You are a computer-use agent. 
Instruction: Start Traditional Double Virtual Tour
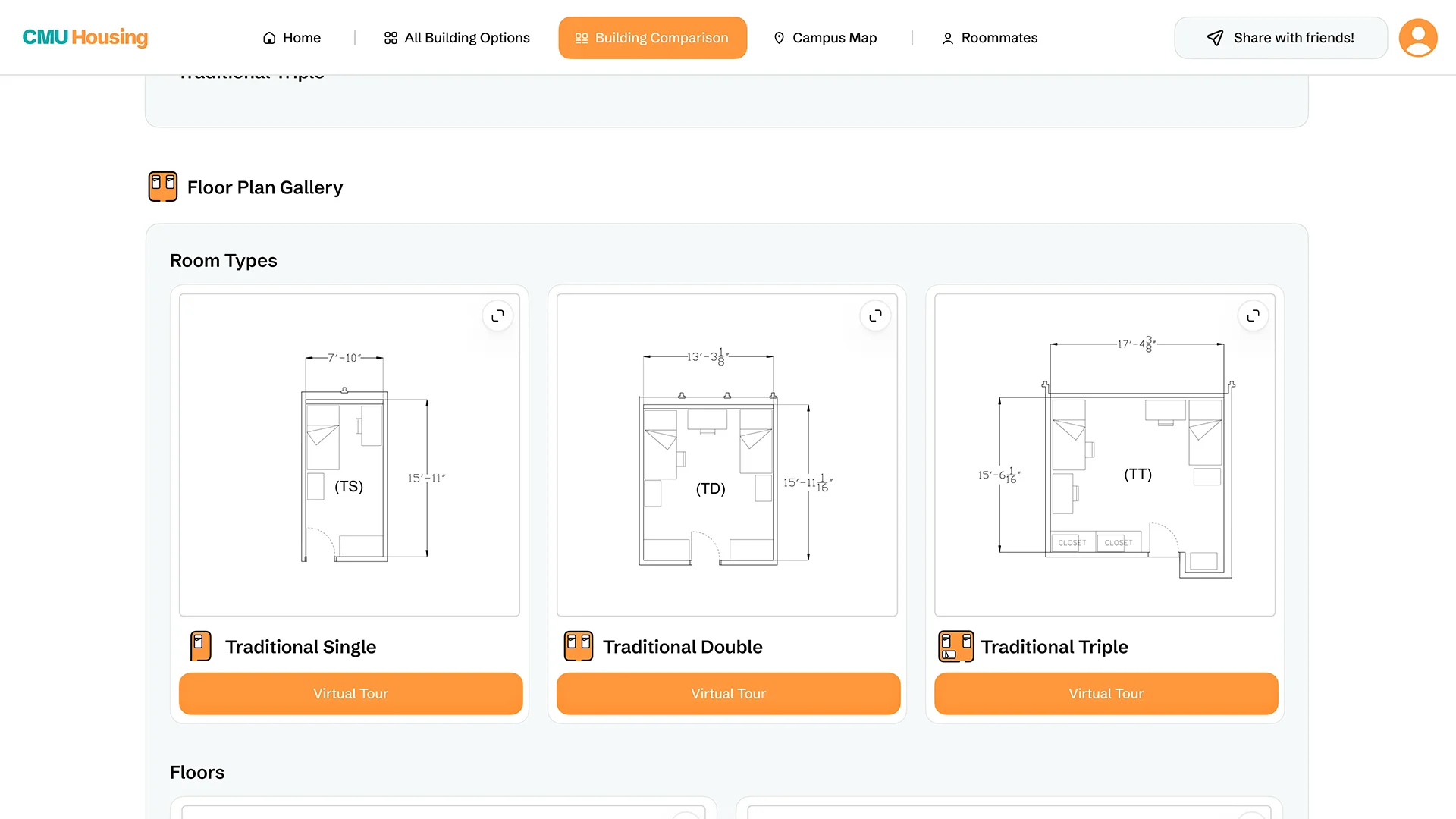[728, 693]
